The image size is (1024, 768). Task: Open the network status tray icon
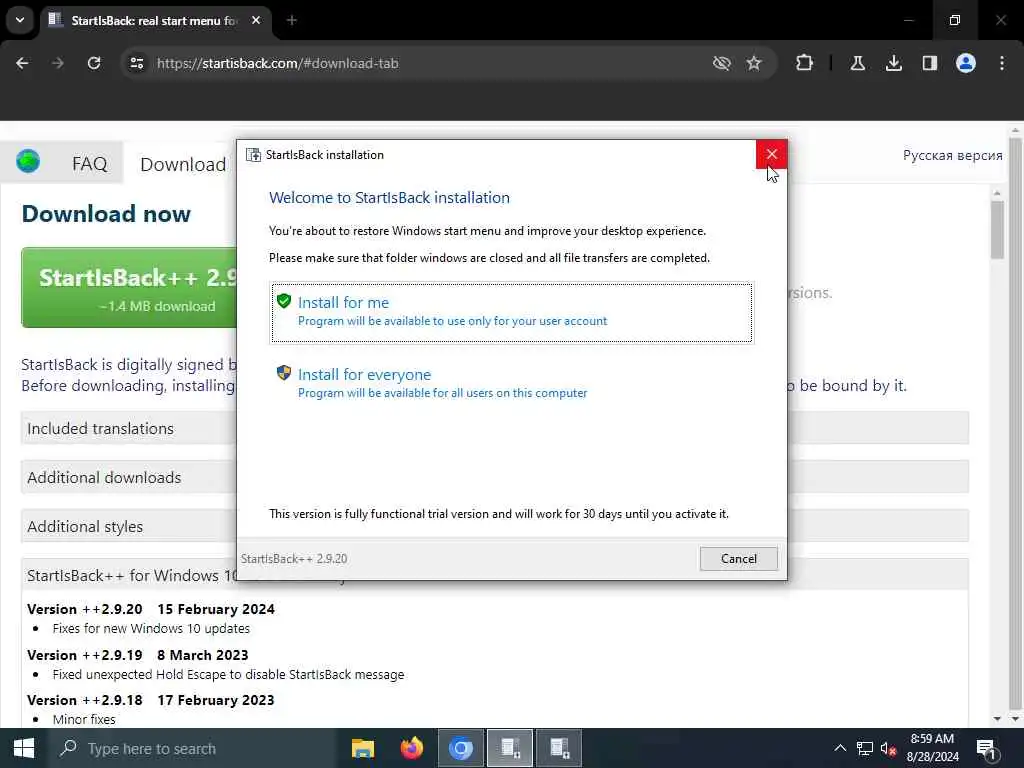click(865, 748)
